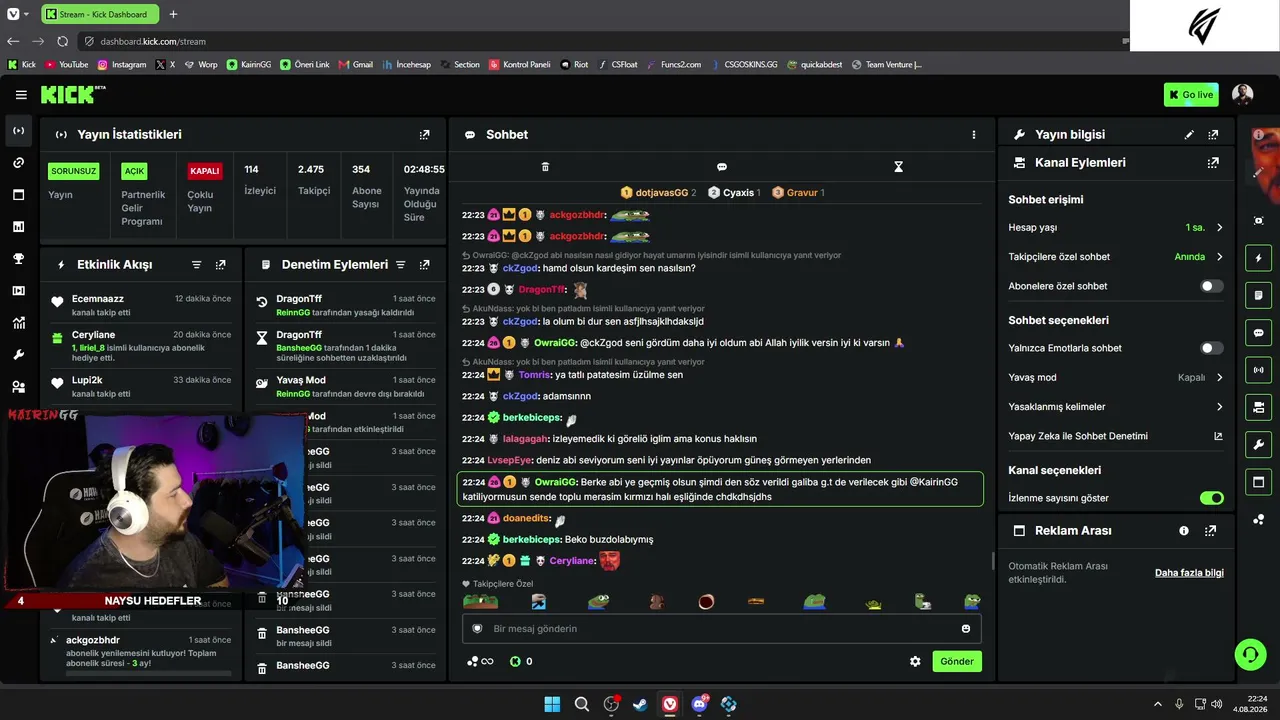Open the bar chart icon in left sidebar
This screenshot has height=720, width=1280.
[19, 227]
